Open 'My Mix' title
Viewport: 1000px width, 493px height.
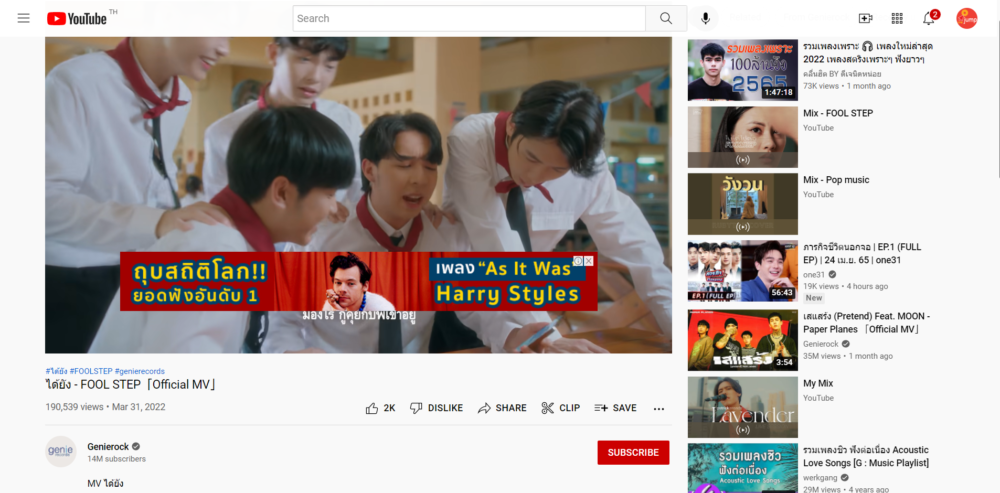click(x=818, y=383)
